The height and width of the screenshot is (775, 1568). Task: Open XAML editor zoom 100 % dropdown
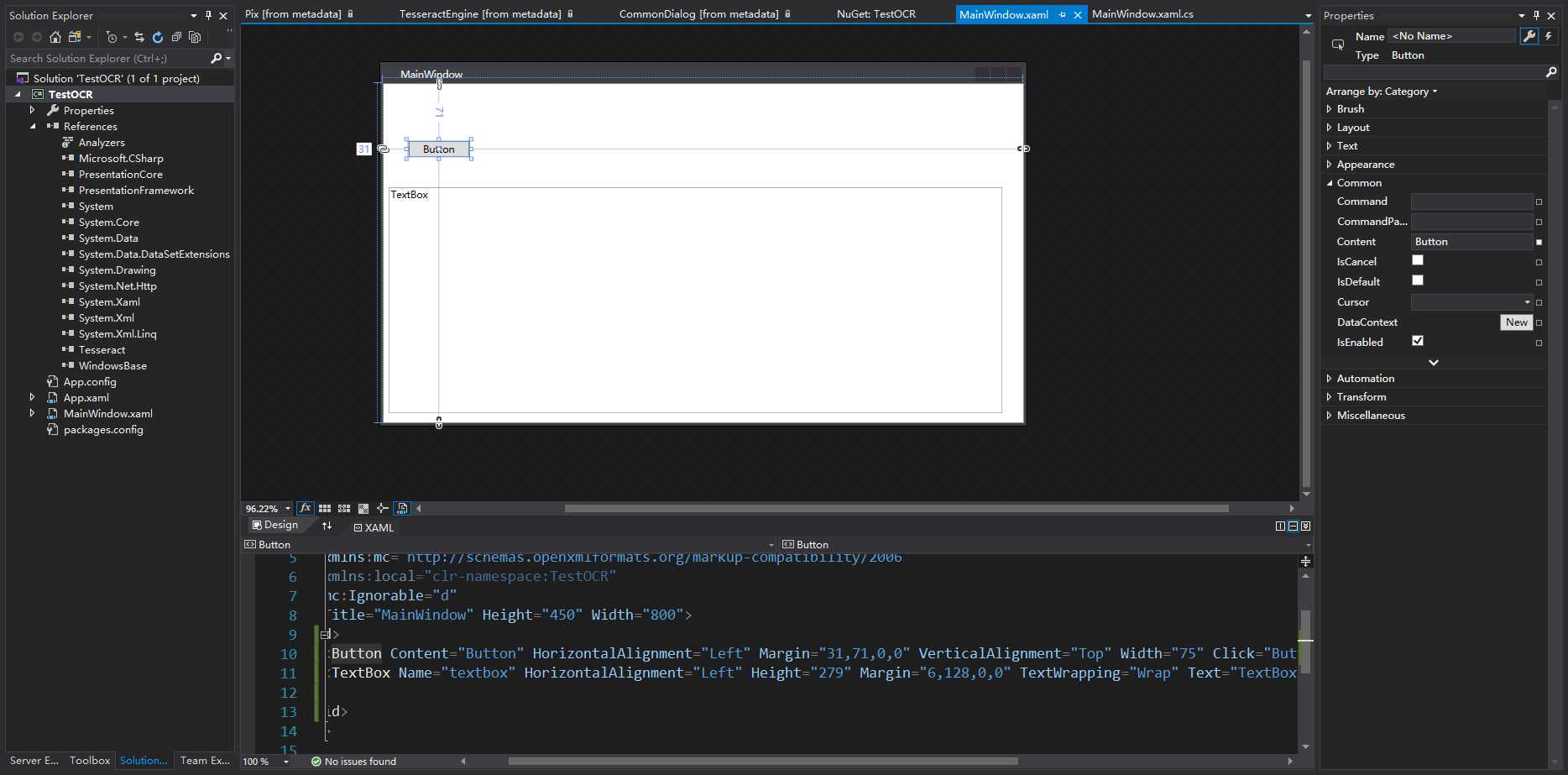286,762
